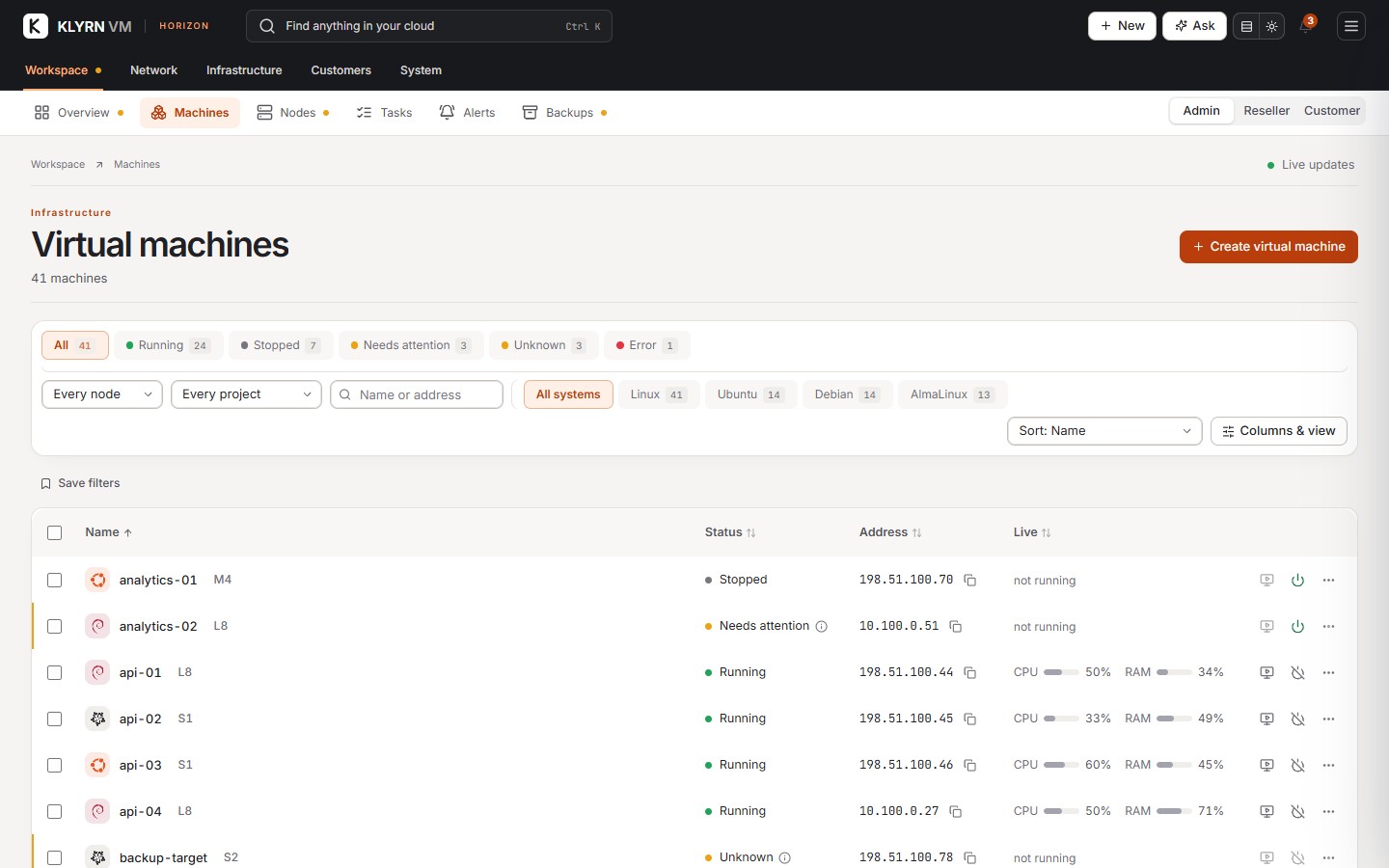Click the power-off icon for api-03

pos(1298,766)
